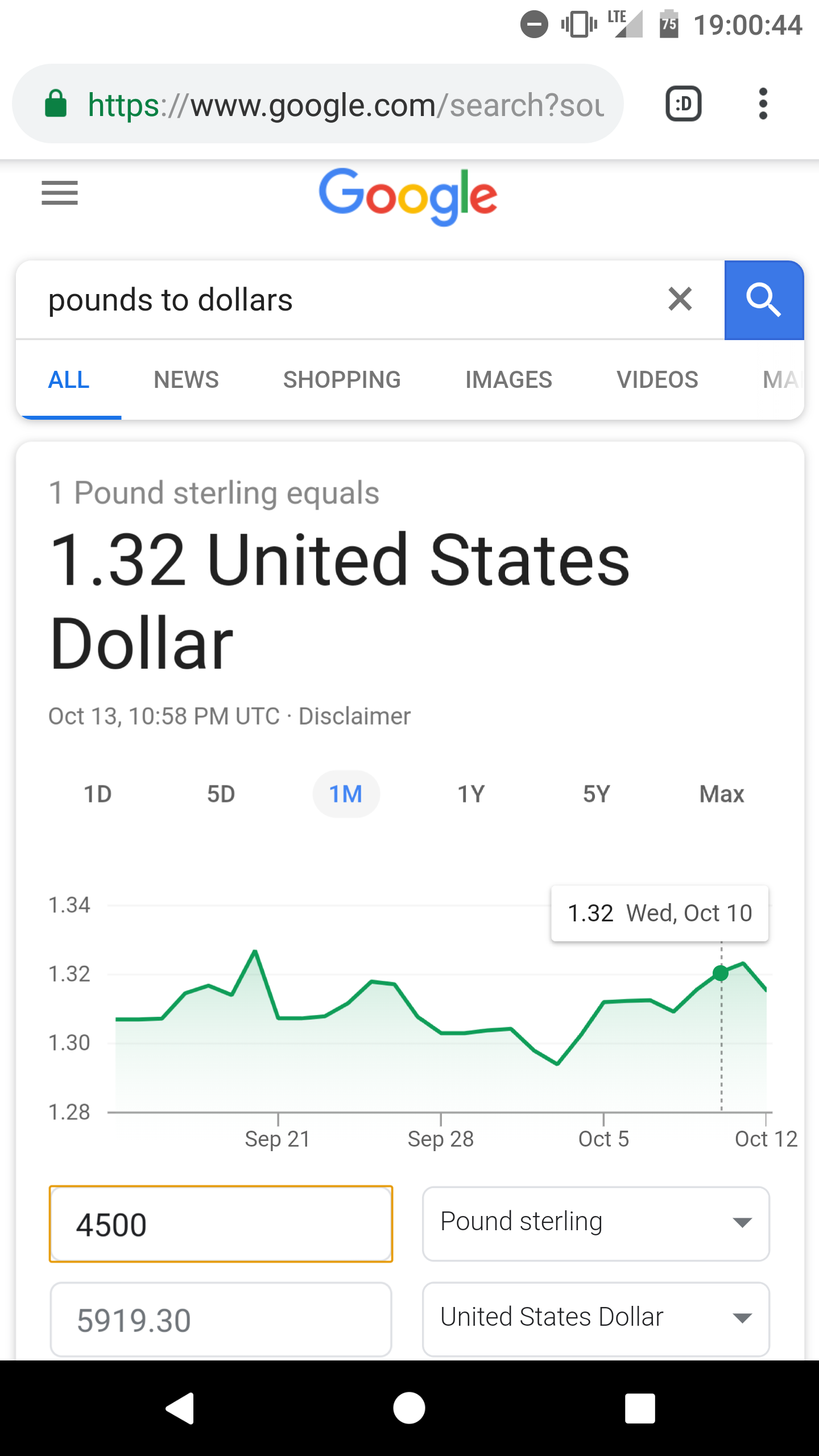Switch chart to Max range

(722, 794)
